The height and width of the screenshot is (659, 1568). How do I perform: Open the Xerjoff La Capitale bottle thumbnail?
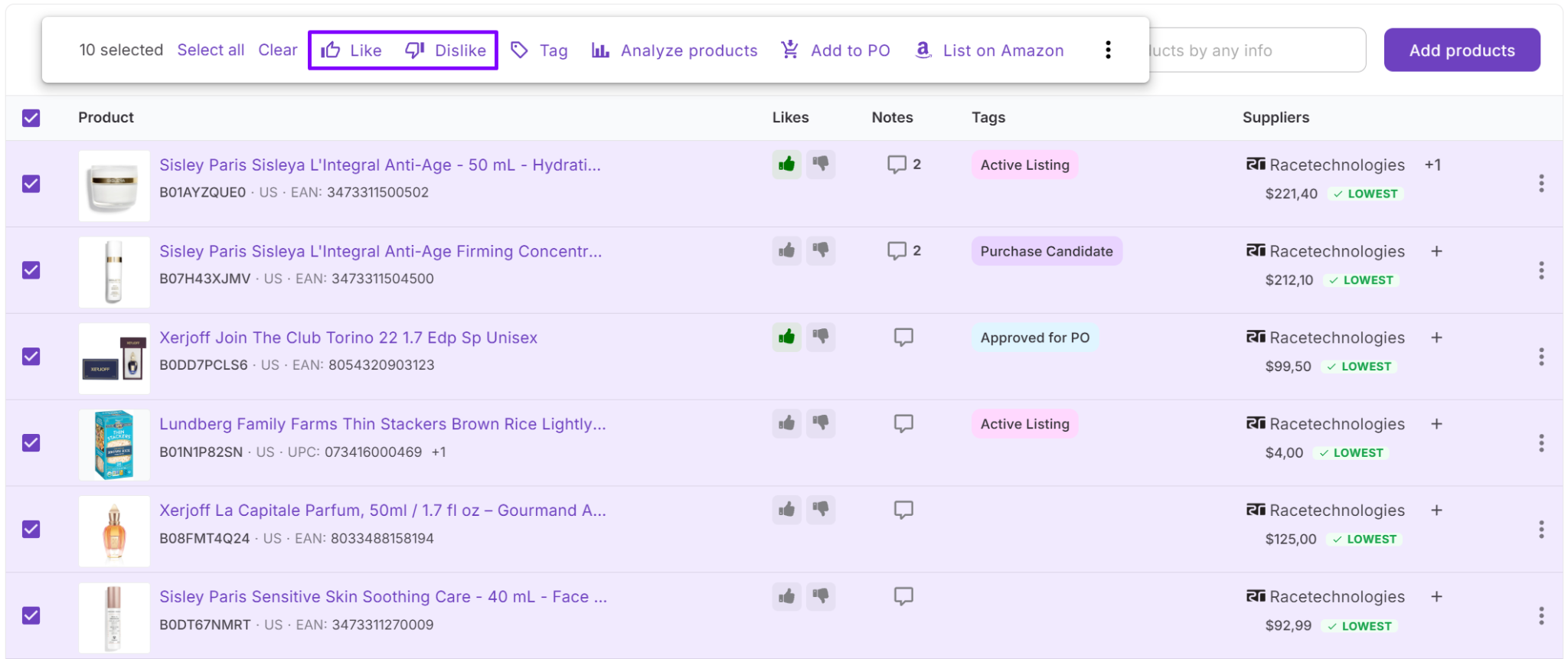tap(114, 531)
